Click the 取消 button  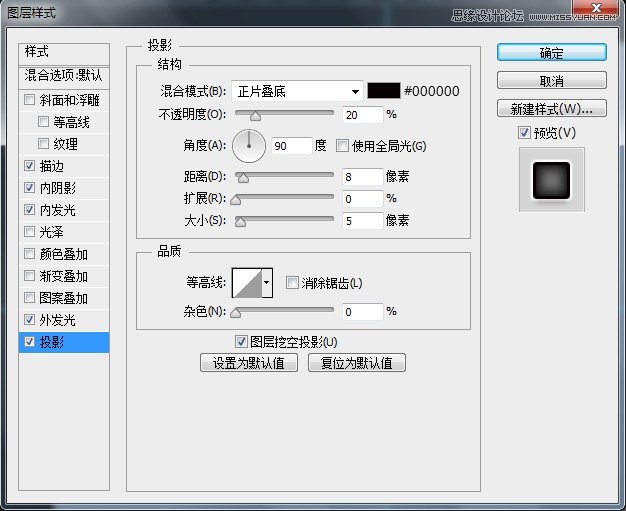coord(552,81)
